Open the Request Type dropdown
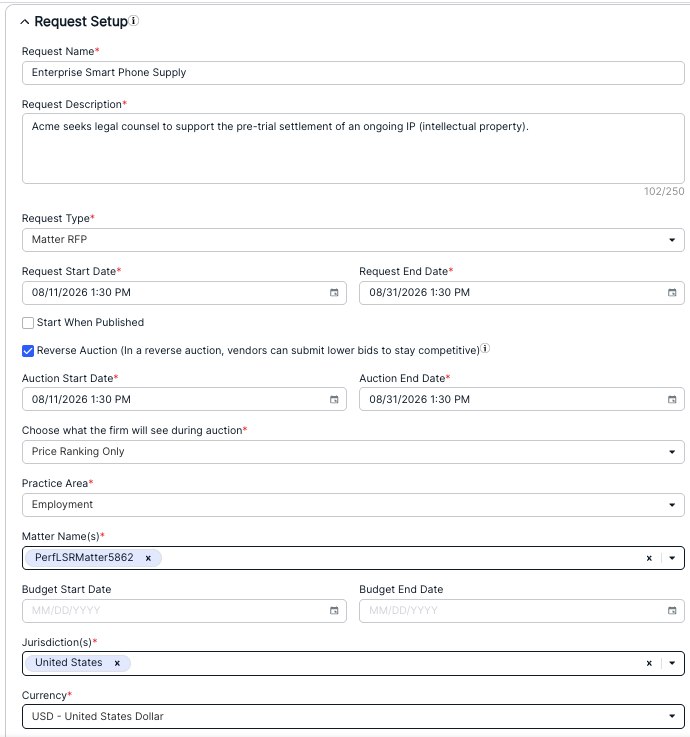This screenshot has width=690, height=737. 353,240
